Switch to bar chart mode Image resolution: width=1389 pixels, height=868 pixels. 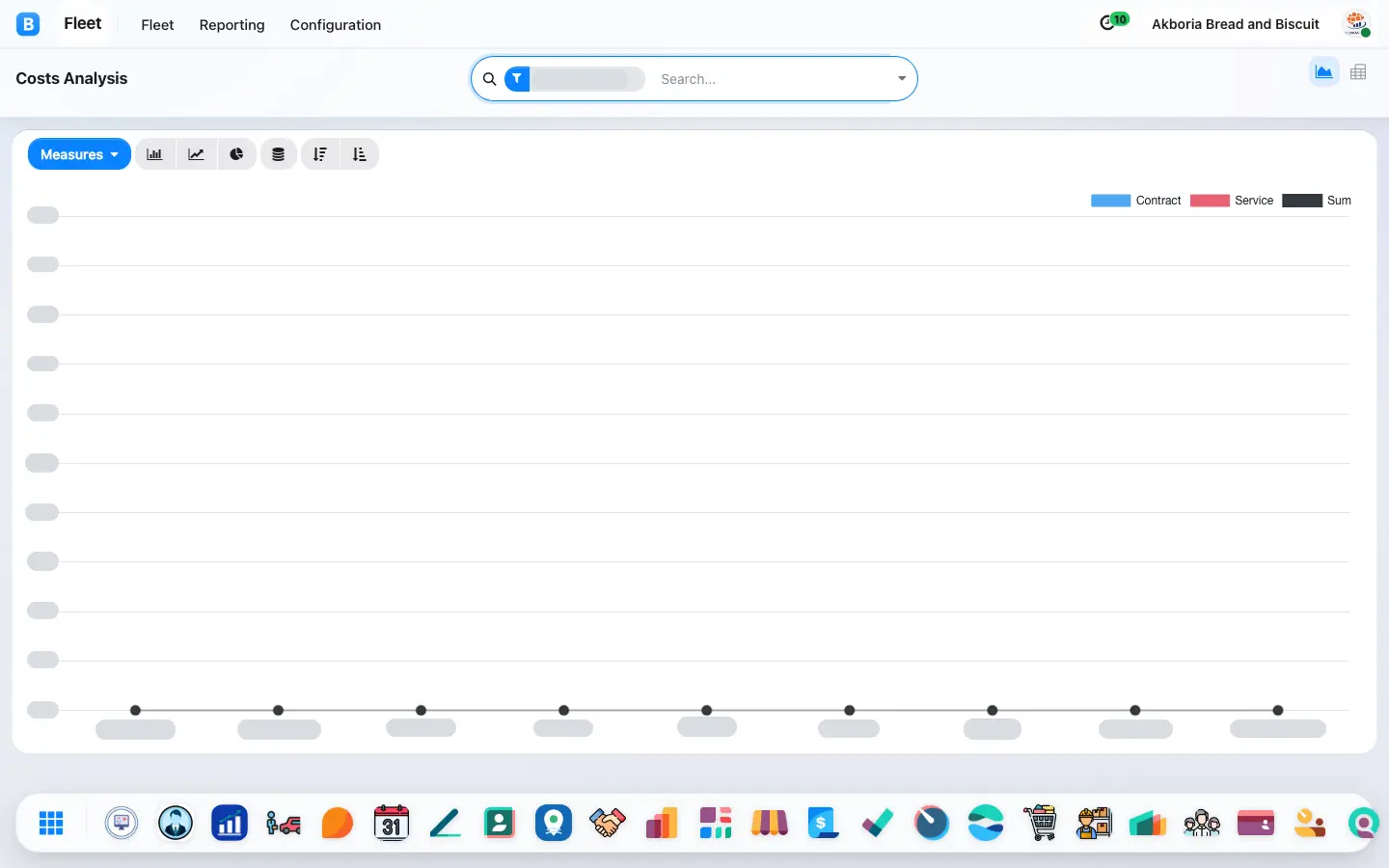(154, 154)
